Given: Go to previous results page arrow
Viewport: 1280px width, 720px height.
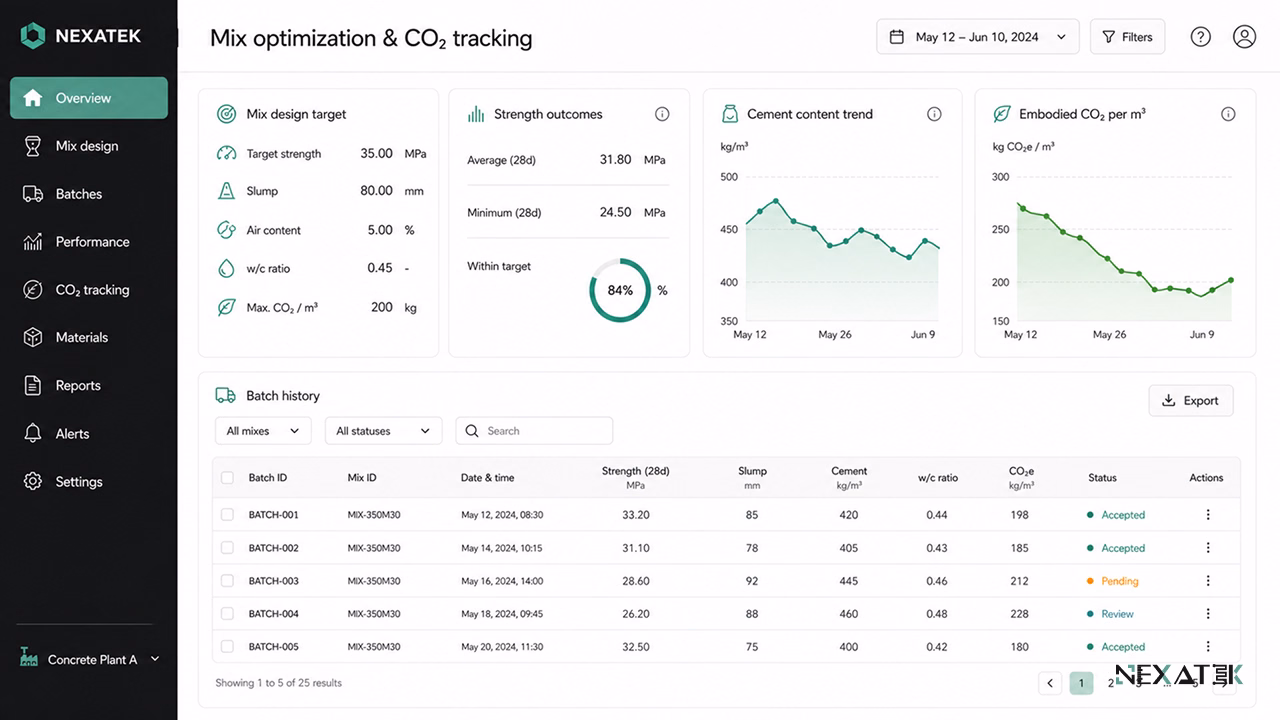Looking at the screenshot, I should tap(1050, 683).
